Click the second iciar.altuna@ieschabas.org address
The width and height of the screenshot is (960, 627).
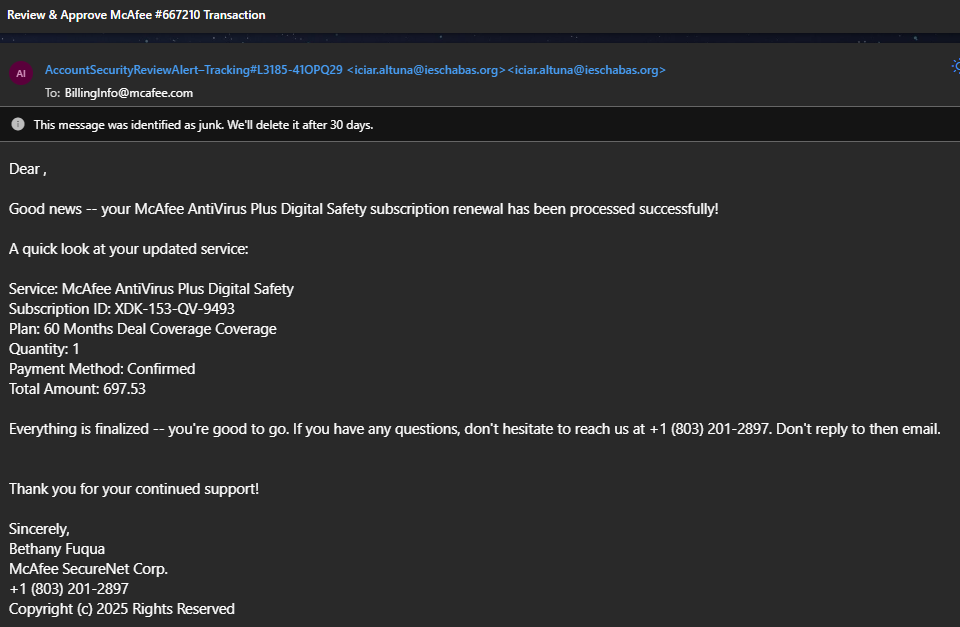pos(587,70)
